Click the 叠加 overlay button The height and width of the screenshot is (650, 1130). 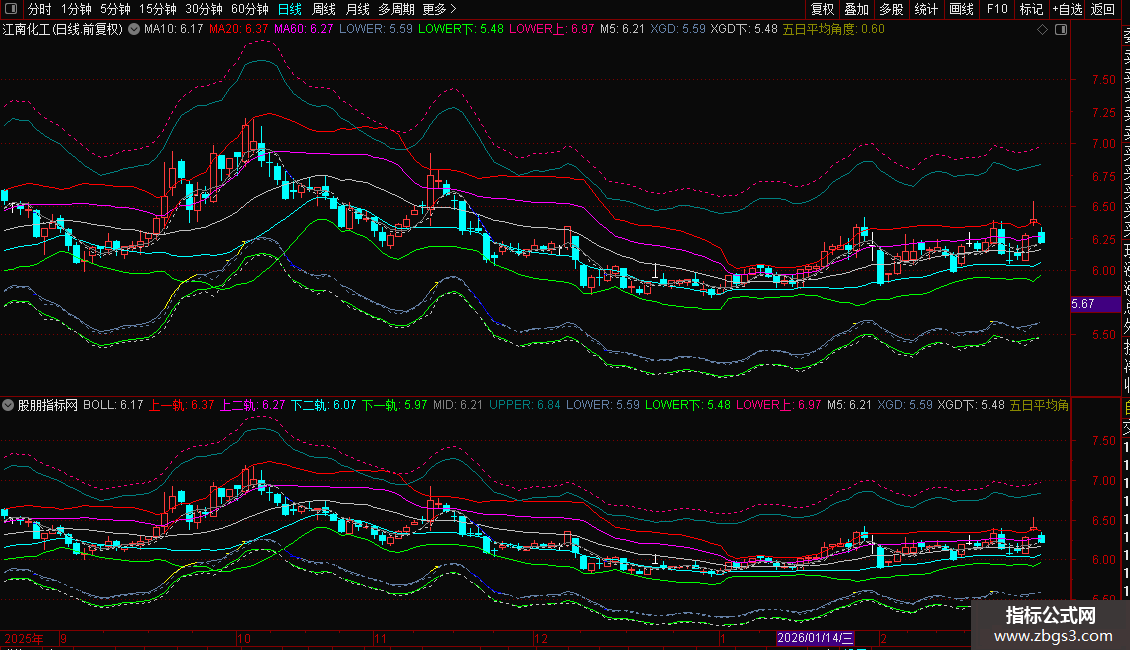tap(857, 9)
